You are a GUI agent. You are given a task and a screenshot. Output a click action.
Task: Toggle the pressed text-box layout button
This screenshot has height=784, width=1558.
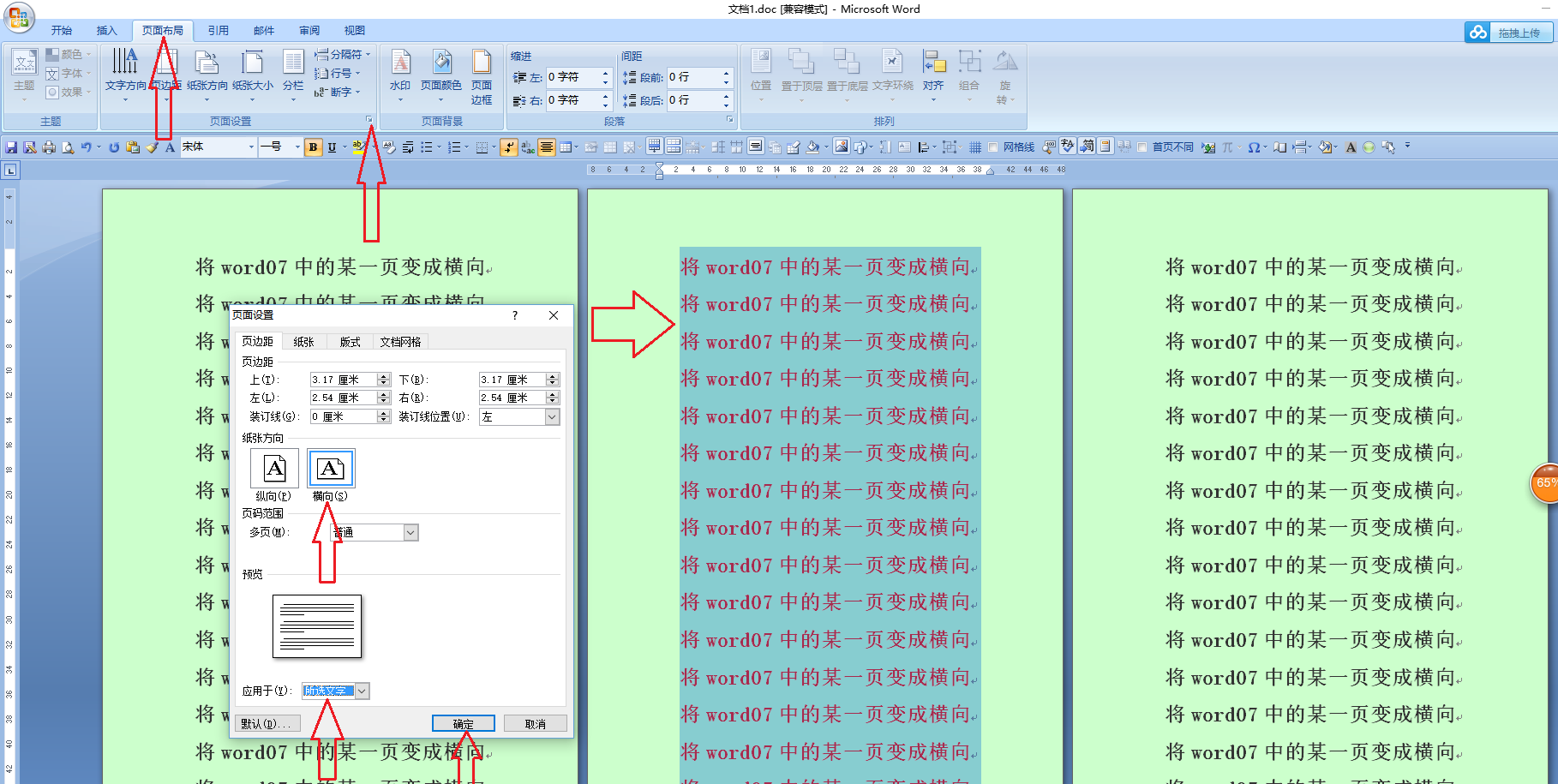tap(755, 147)
